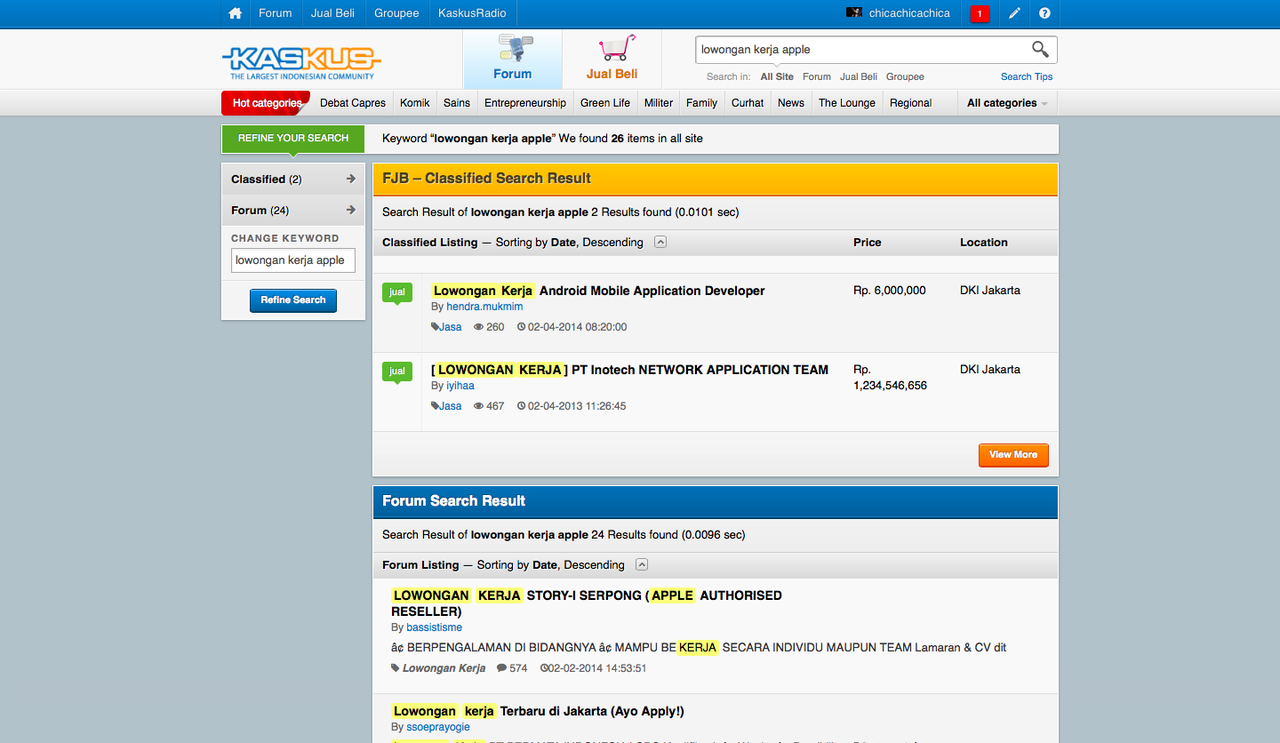Image resolution: width=1280 pixels, height=743 pixels.
Task: Sort classified listing by Date
Action: [563, 242]
